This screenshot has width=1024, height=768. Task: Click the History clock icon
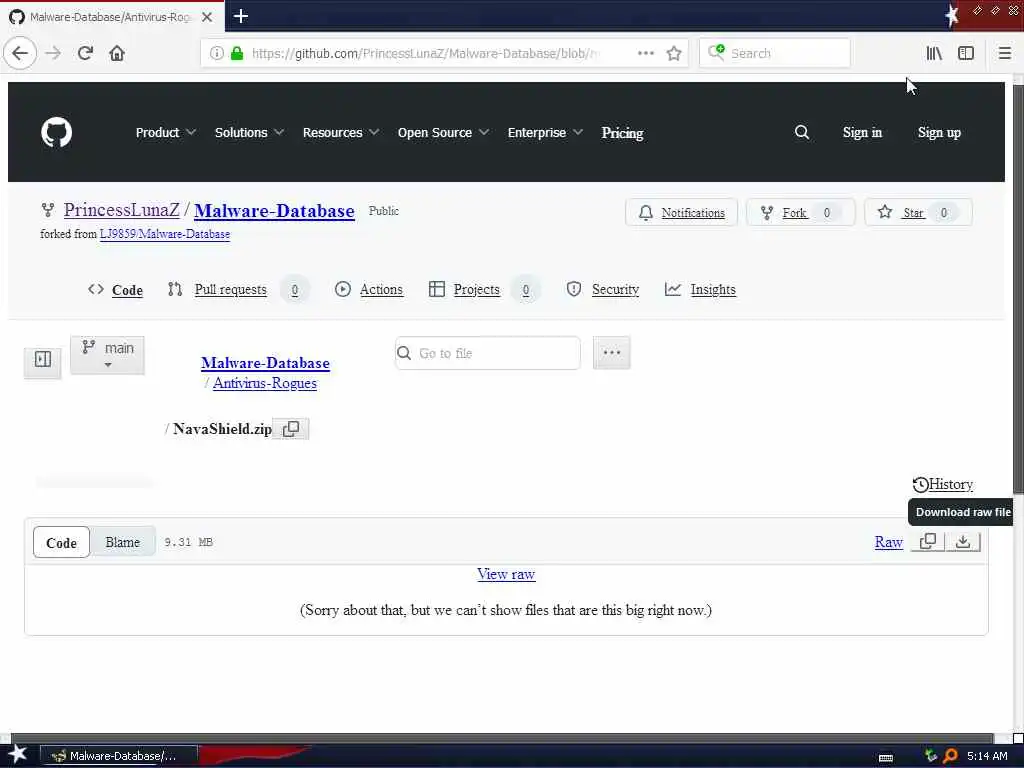click(920, 485)
